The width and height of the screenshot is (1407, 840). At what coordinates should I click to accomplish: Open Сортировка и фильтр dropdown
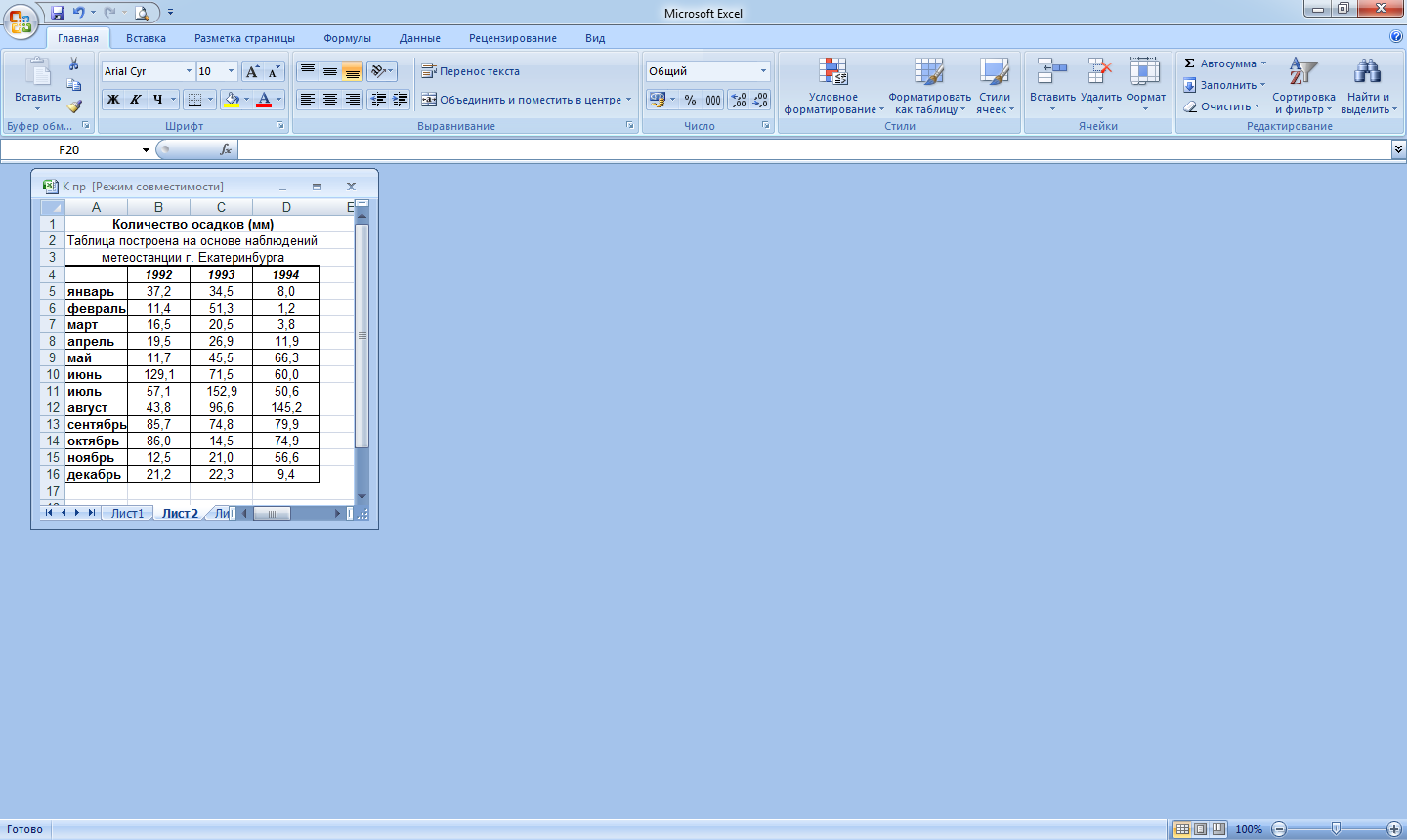click(x=1303, y=86)
